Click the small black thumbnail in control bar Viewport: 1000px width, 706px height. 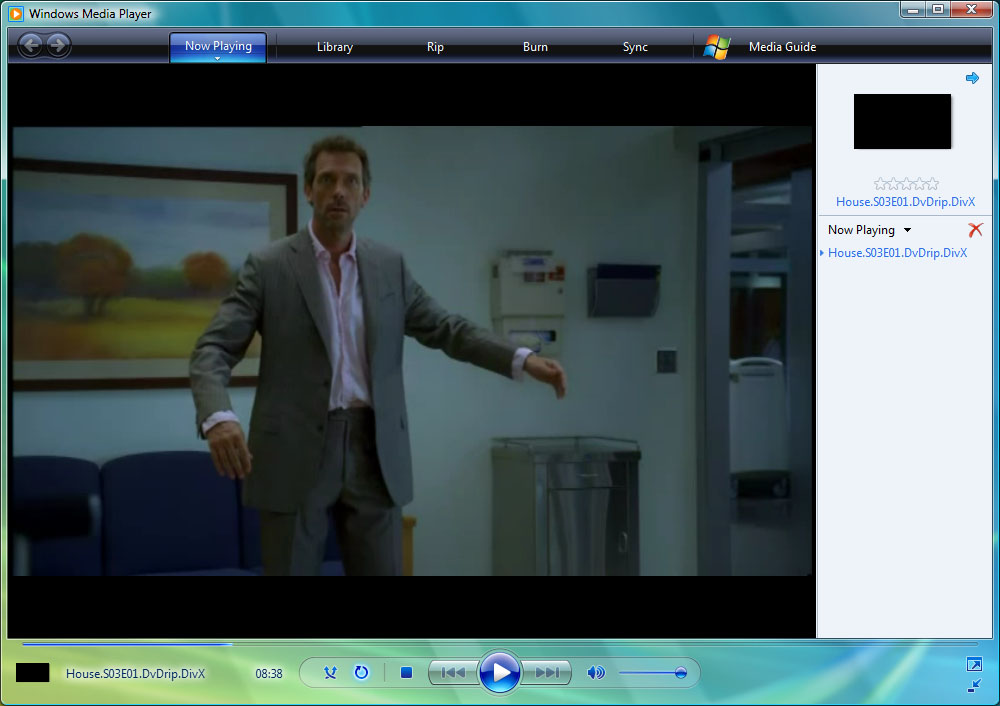tap(33, 673)
